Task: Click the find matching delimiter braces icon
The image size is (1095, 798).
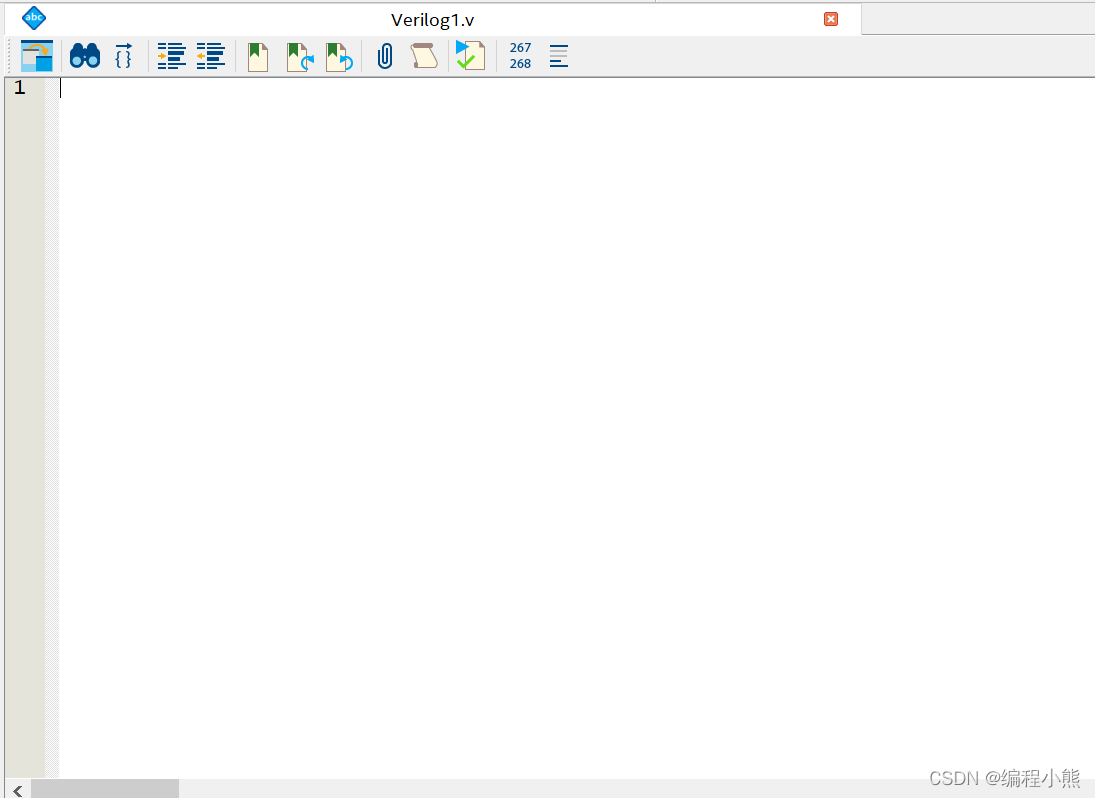Action: pos(123,56)
